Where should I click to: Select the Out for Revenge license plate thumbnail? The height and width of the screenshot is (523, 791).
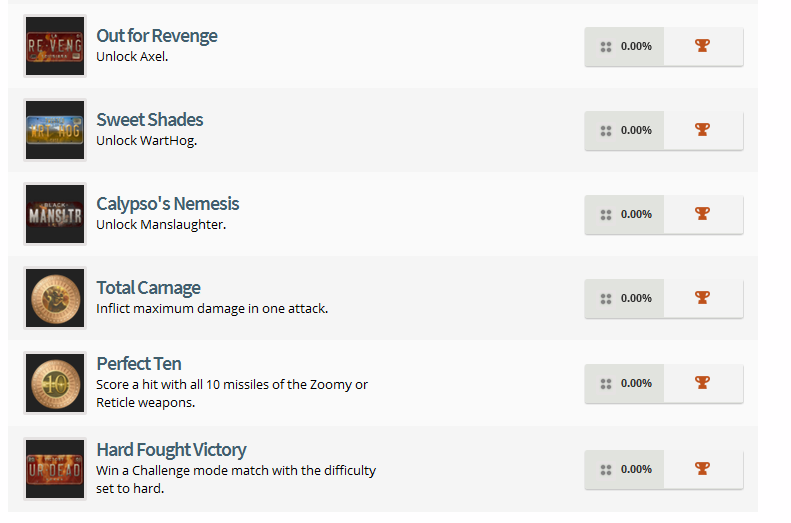(x=55, y=46)
